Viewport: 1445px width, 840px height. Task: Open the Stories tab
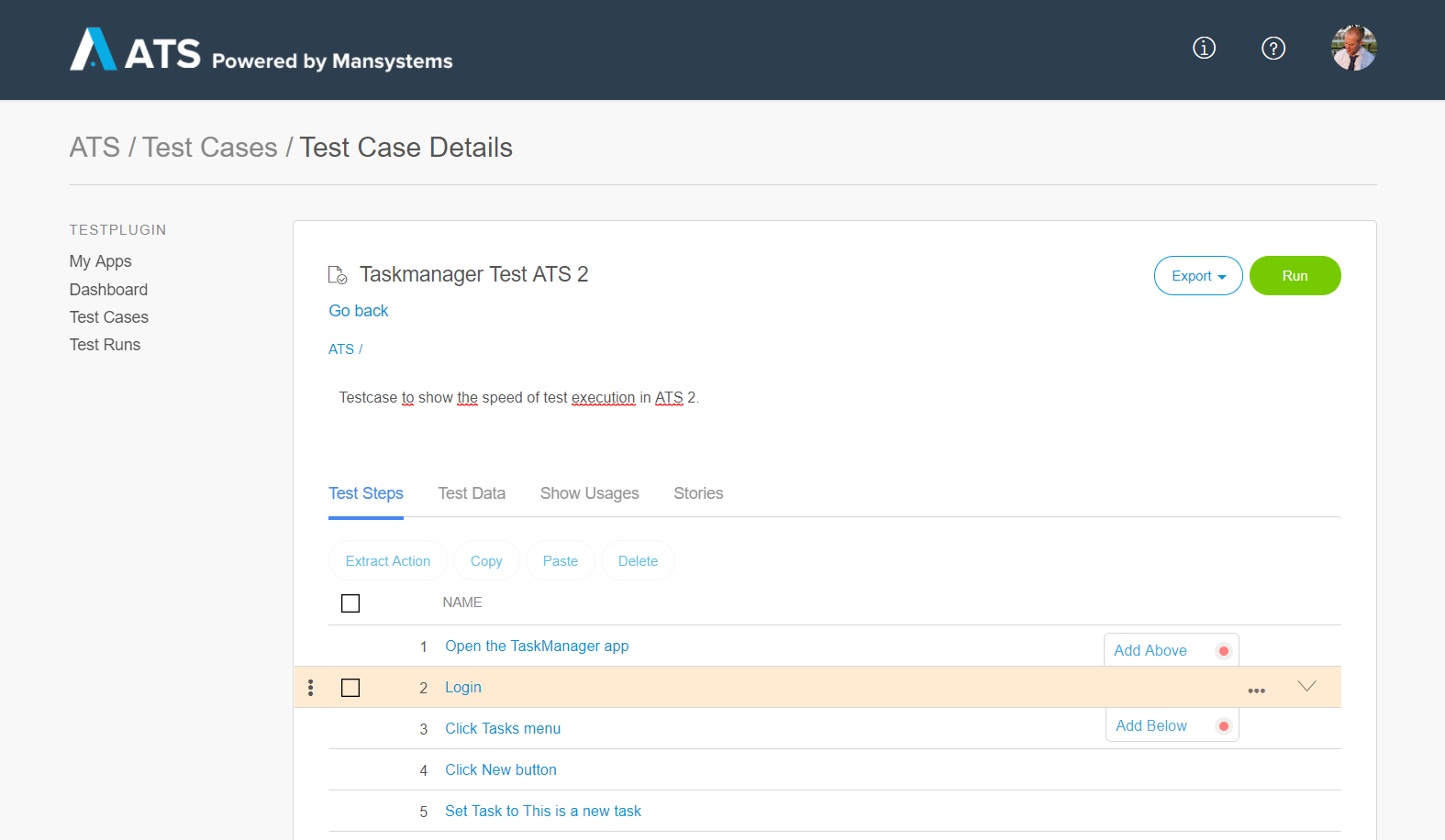[x=698, y=493]
